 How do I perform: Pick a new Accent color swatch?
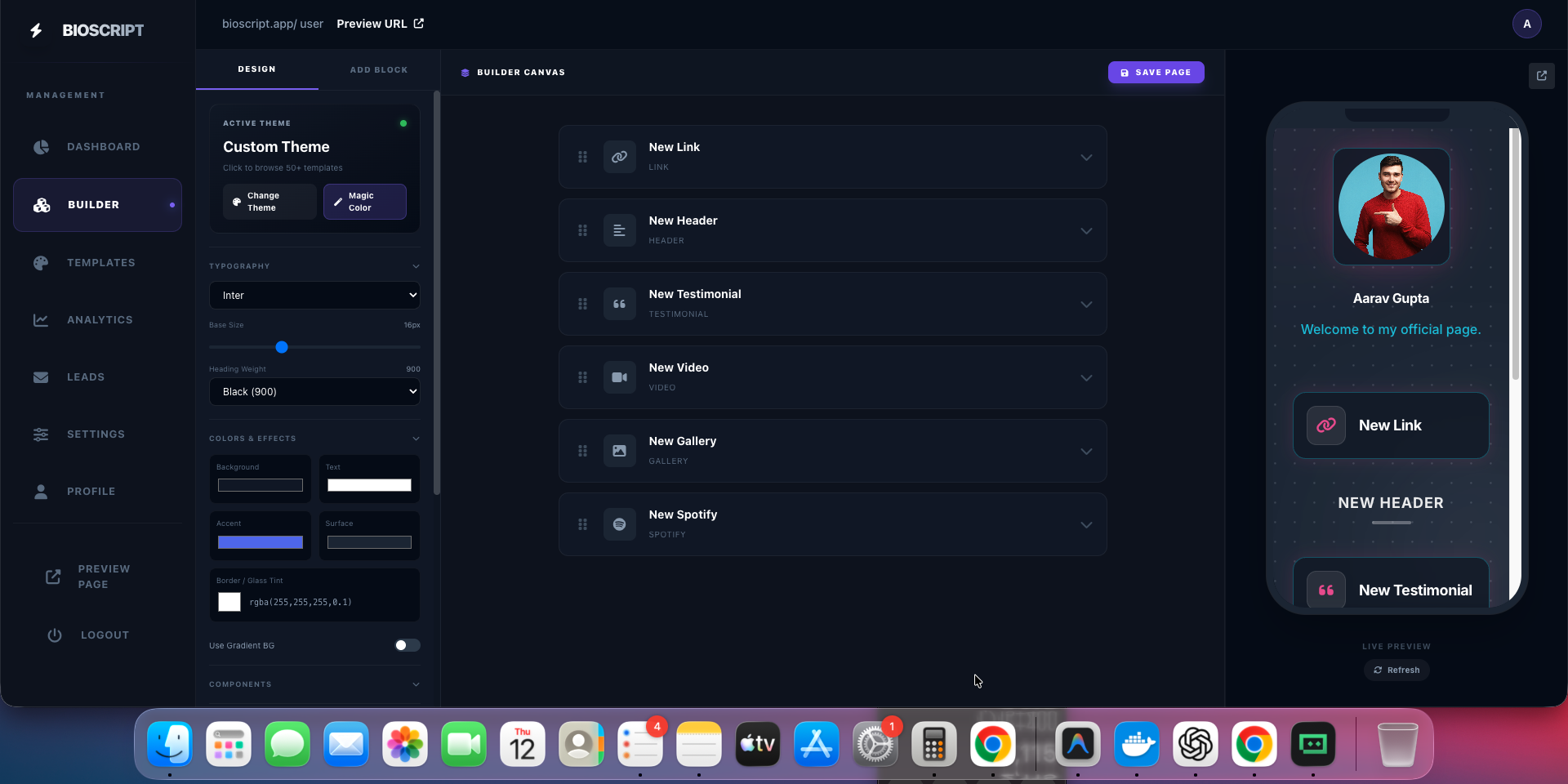click(260, 542)
